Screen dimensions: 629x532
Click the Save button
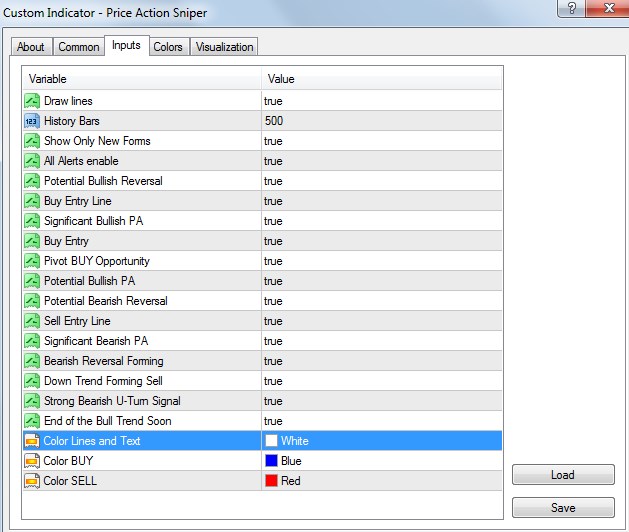point(563,508)
